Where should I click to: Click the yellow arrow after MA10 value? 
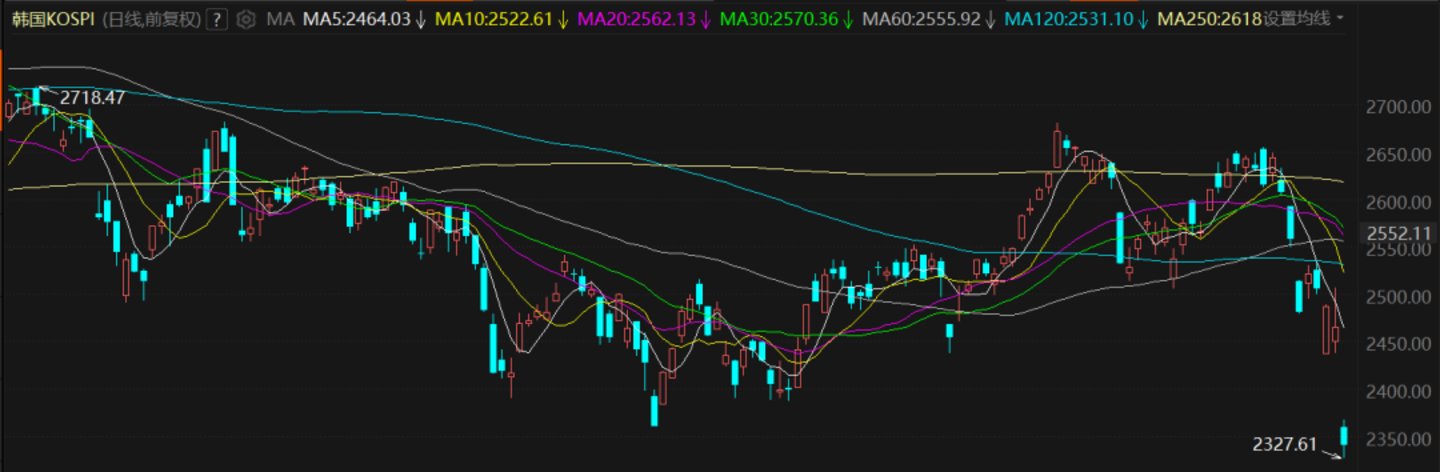click(563, 19)
